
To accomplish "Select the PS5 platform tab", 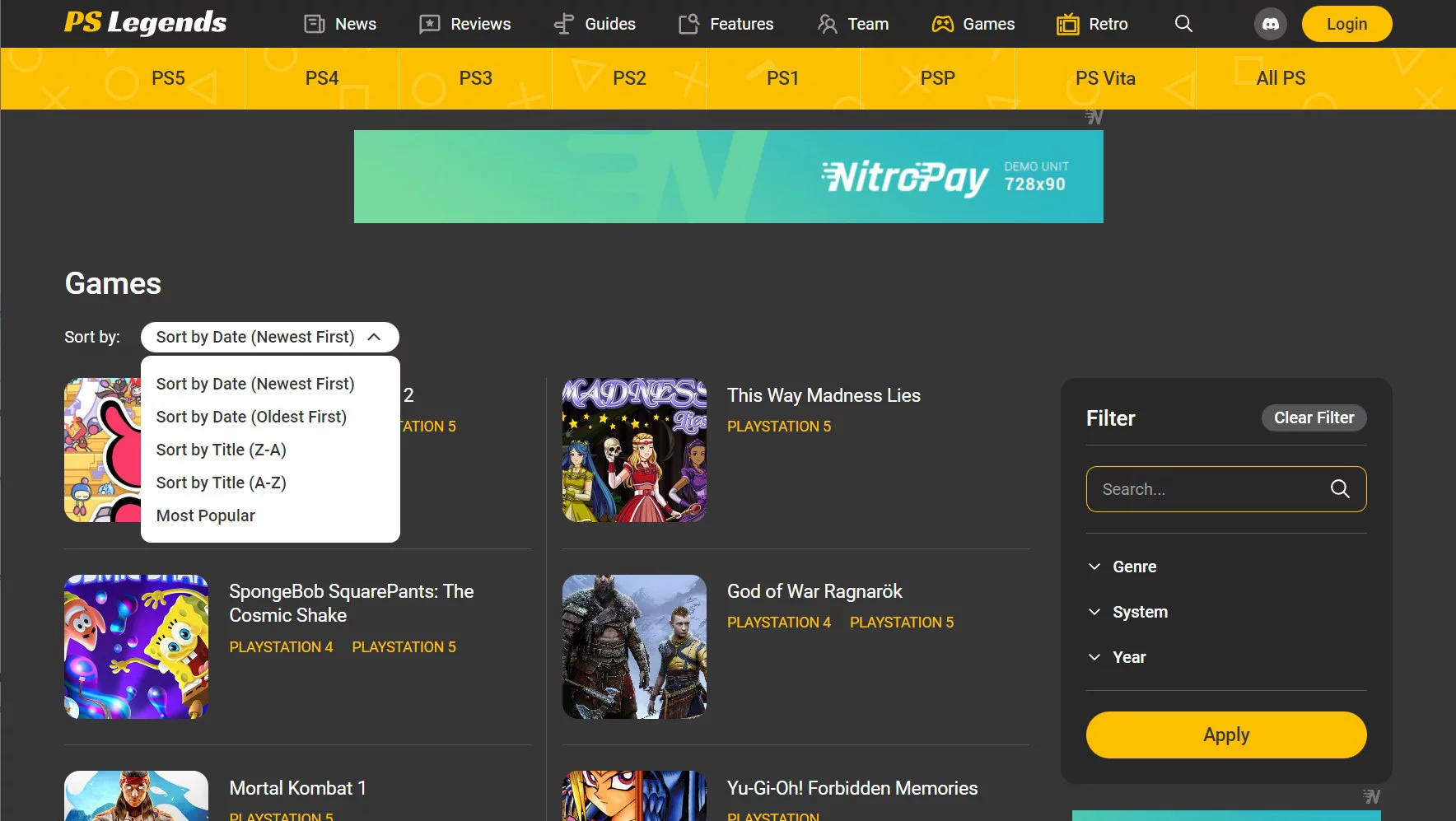I will click(x=168, y=78).
